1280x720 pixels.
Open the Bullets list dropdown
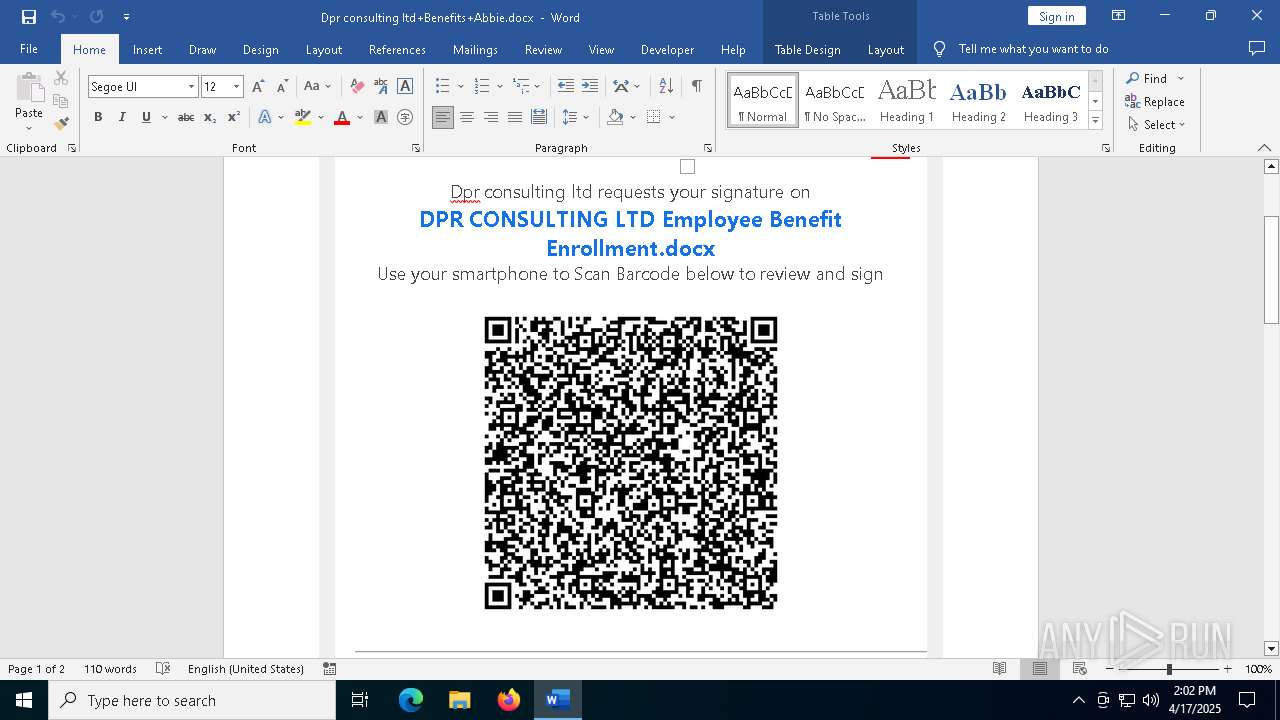459,87
